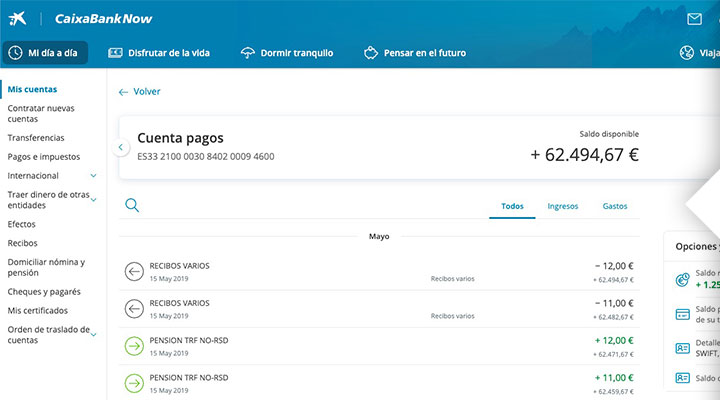Select the Ingresos tab

562,206
